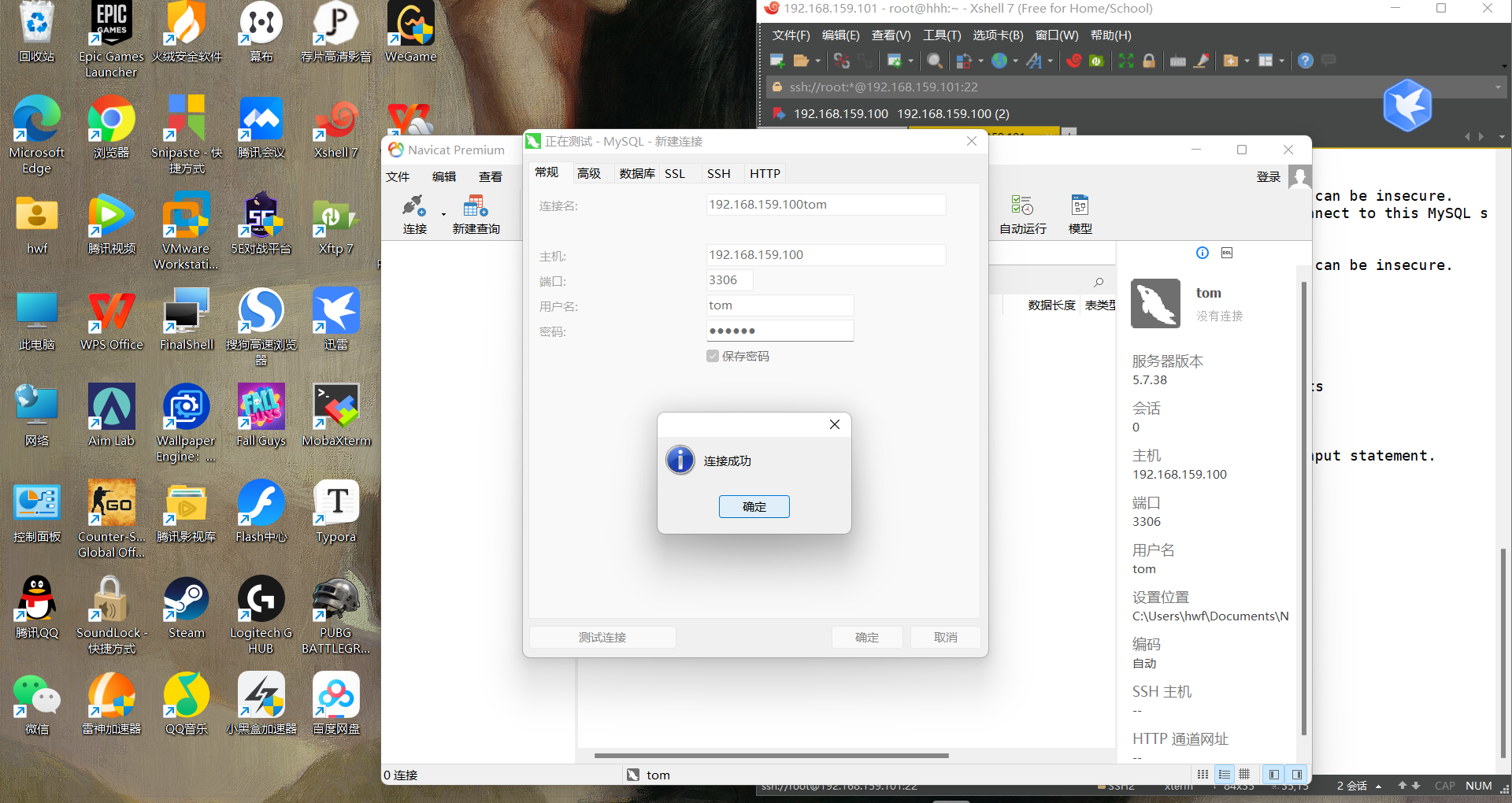The height and width of the screenshot is (803, 1512).
Task: Click Navicat 模型 icon
Action: 1080,214
